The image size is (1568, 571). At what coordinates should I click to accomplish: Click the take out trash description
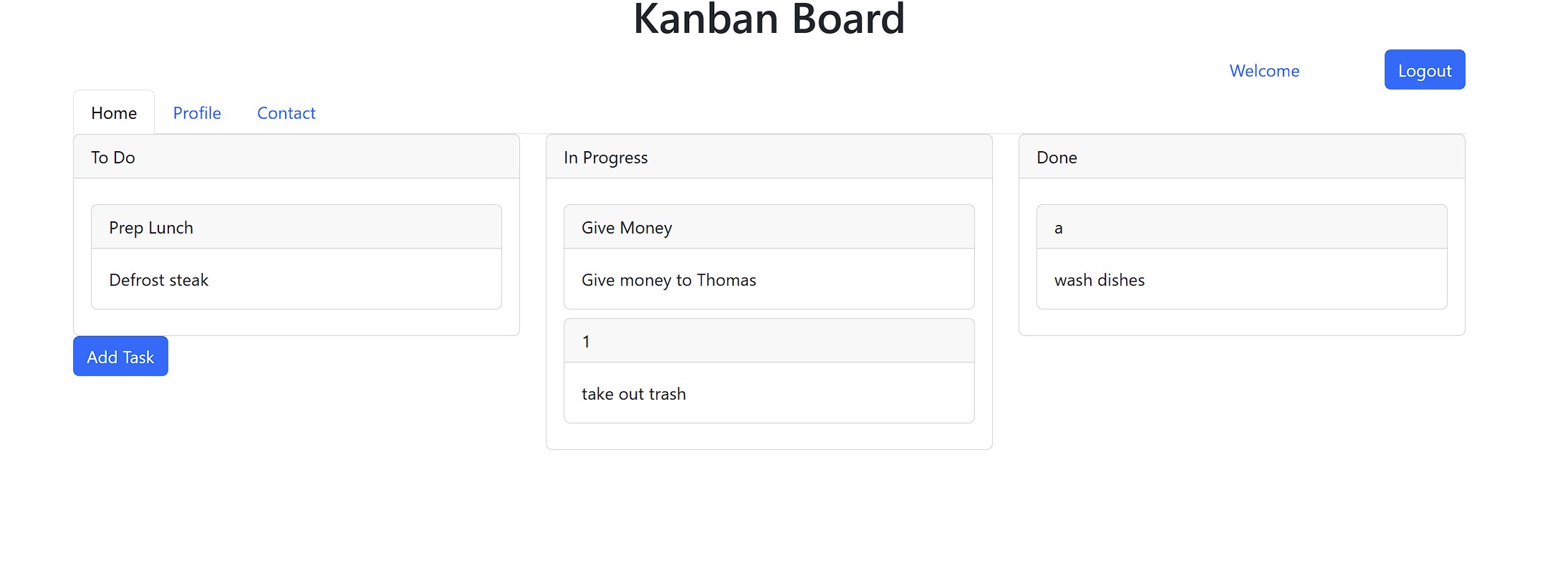pyautogui.click(x=633, y=394)
